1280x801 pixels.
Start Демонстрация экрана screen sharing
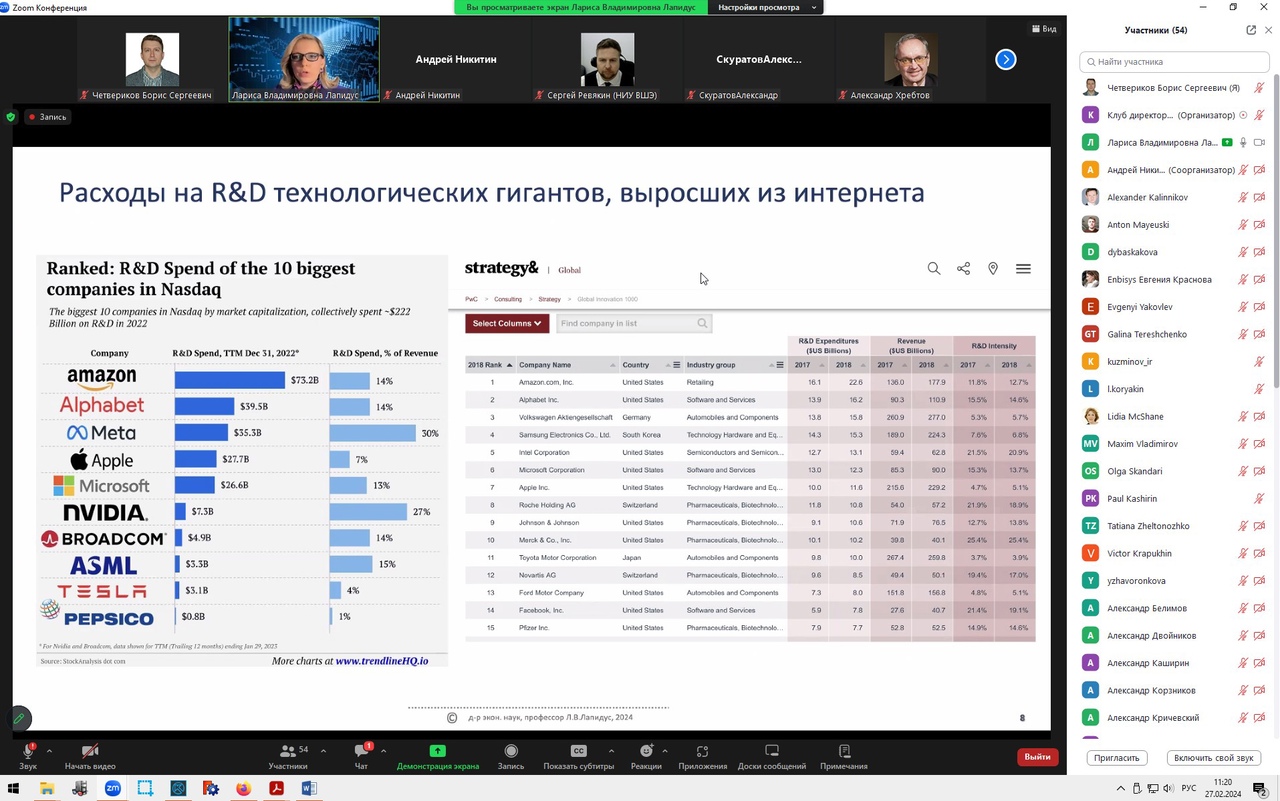point(438,756)
